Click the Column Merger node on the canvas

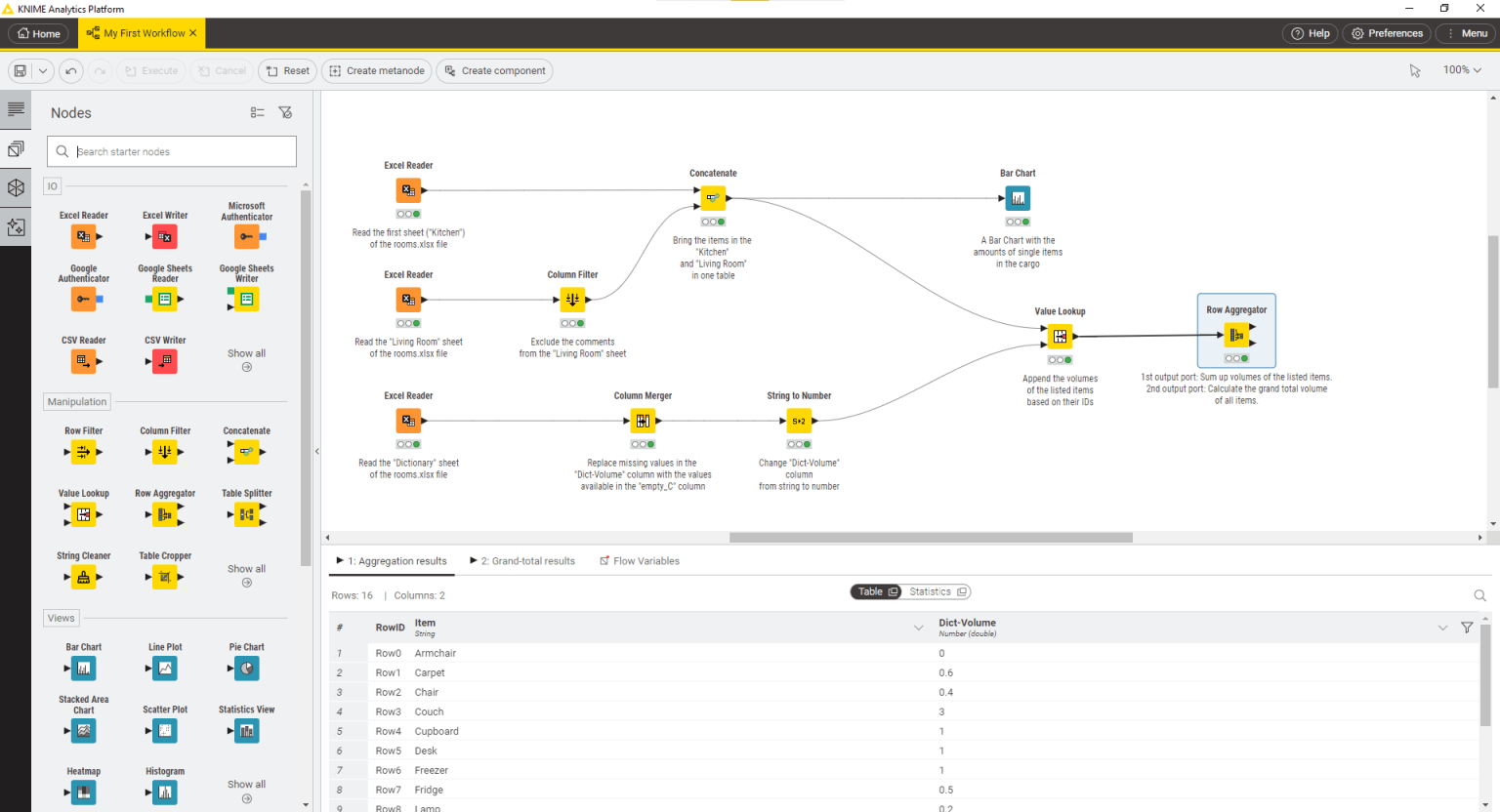pos(643,421)
